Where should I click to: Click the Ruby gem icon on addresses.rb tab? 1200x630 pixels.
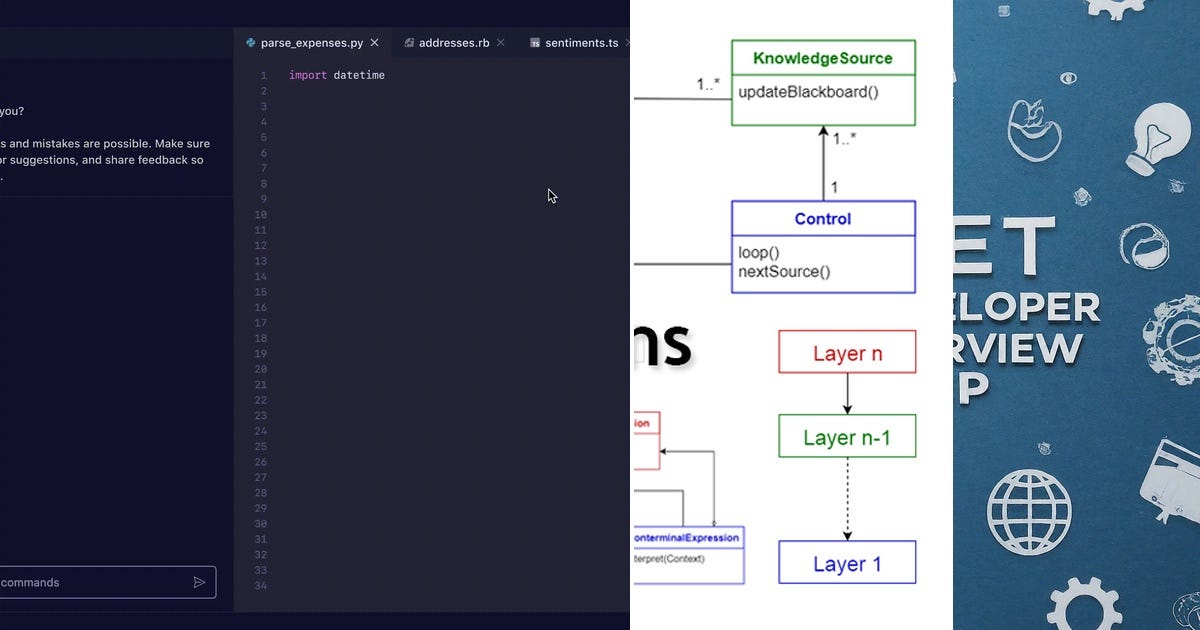(408, 42)
